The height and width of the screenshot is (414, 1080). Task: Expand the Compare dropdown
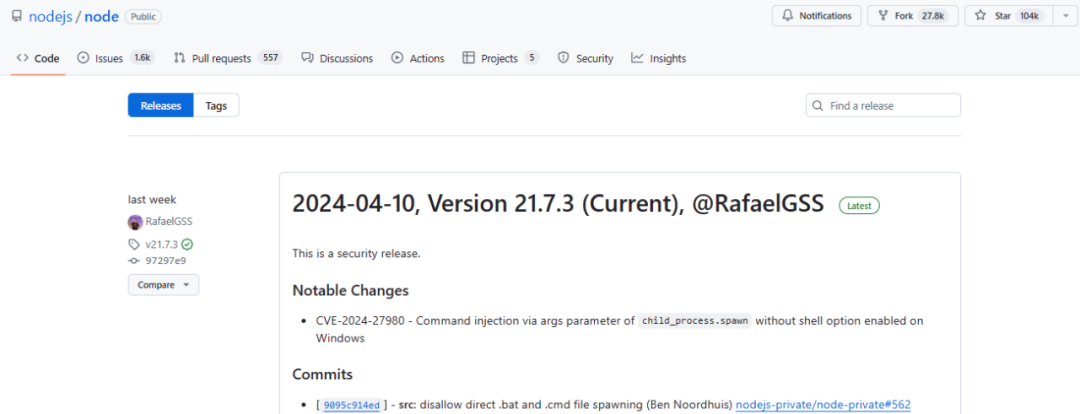click(x=163, y=284)
